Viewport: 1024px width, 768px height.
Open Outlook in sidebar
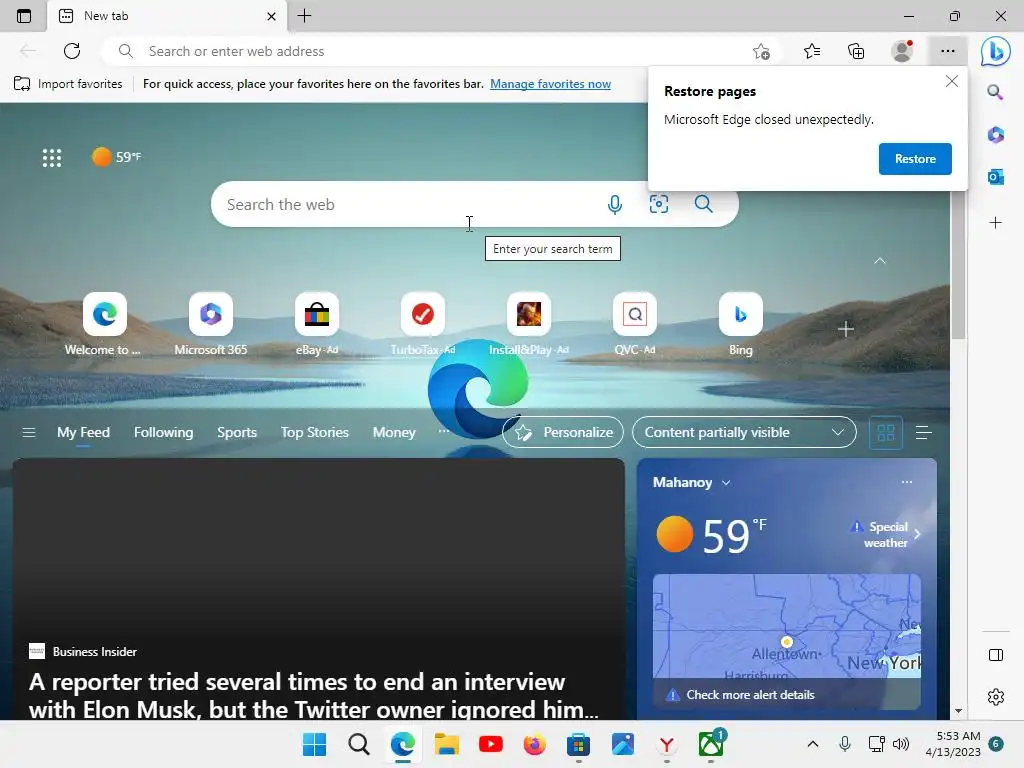click(995, 176)
